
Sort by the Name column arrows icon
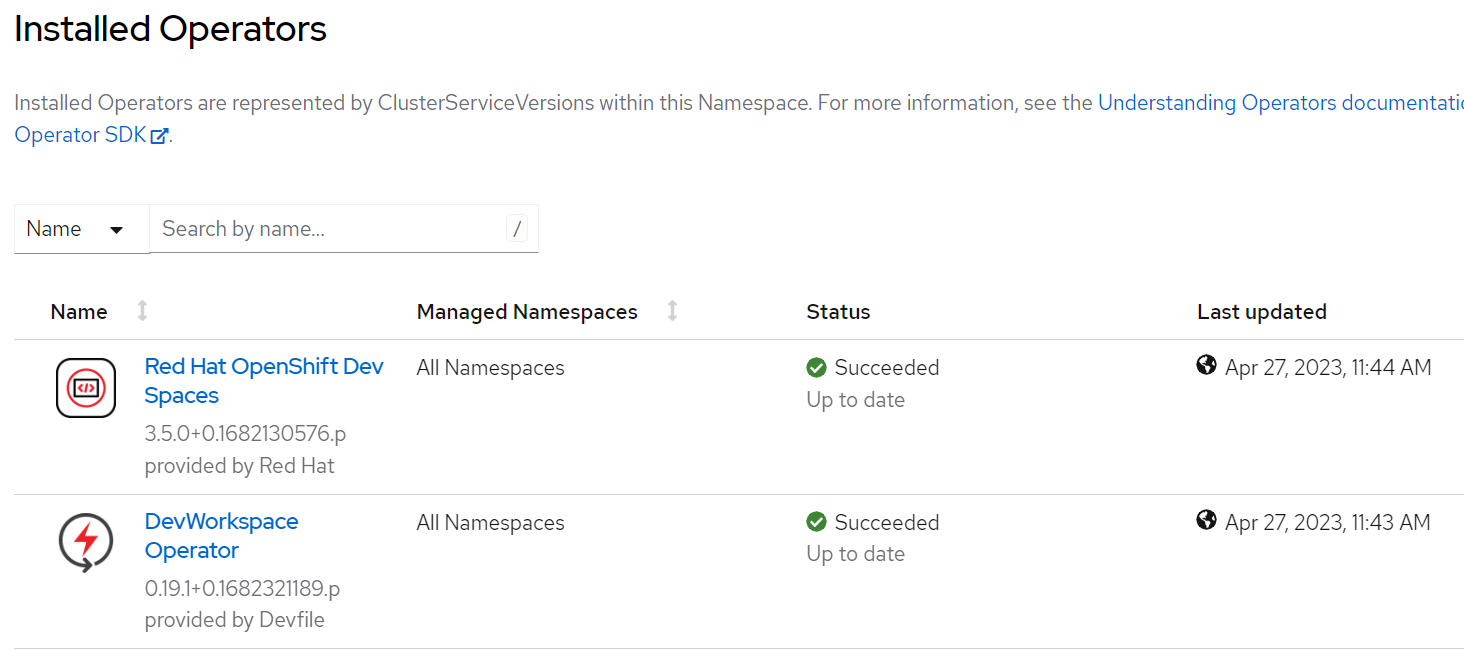tap(142, 312)
